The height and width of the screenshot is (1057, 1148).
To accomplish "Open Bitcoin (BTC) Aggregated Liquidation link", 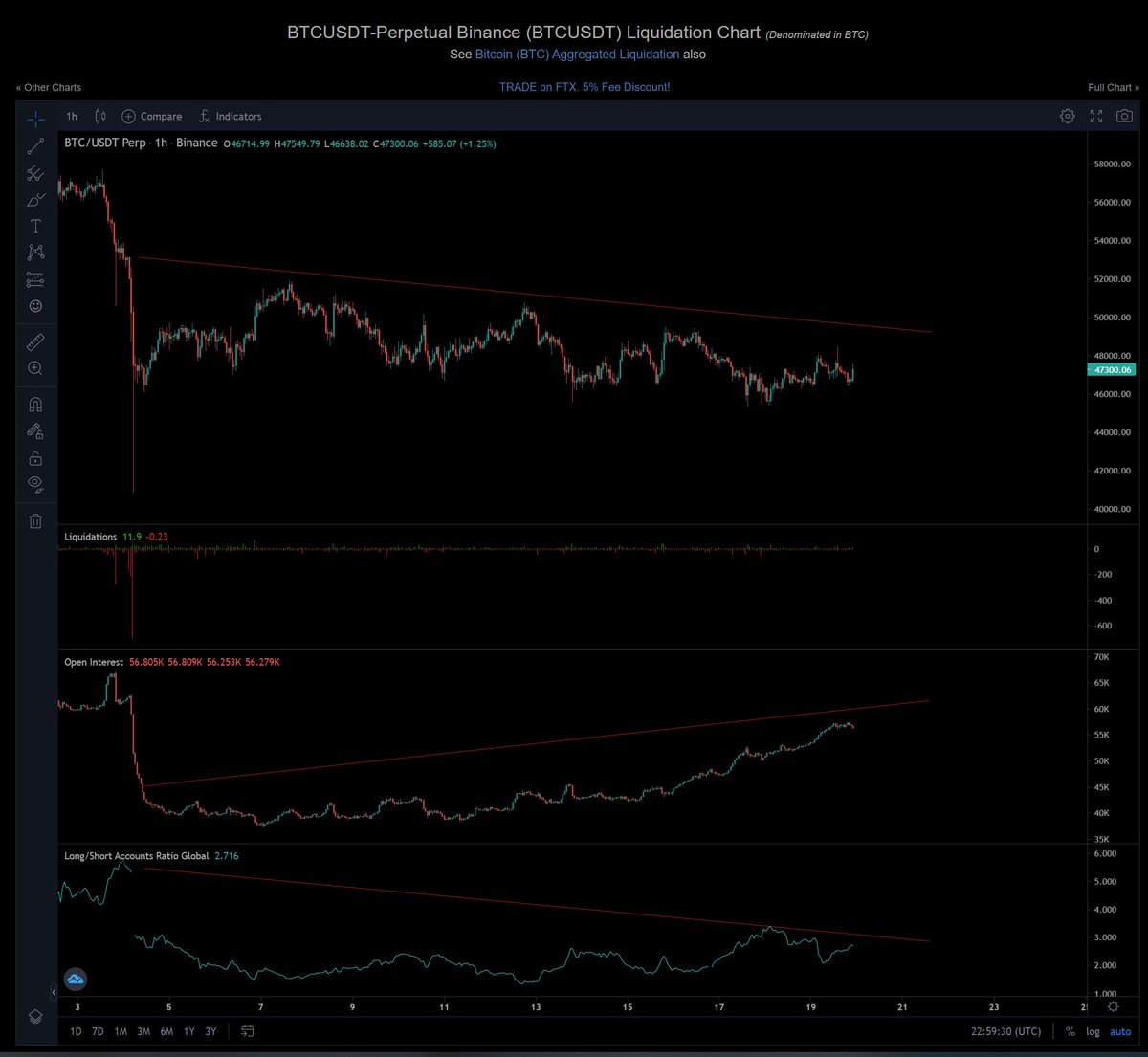I will tap(578, 55).
